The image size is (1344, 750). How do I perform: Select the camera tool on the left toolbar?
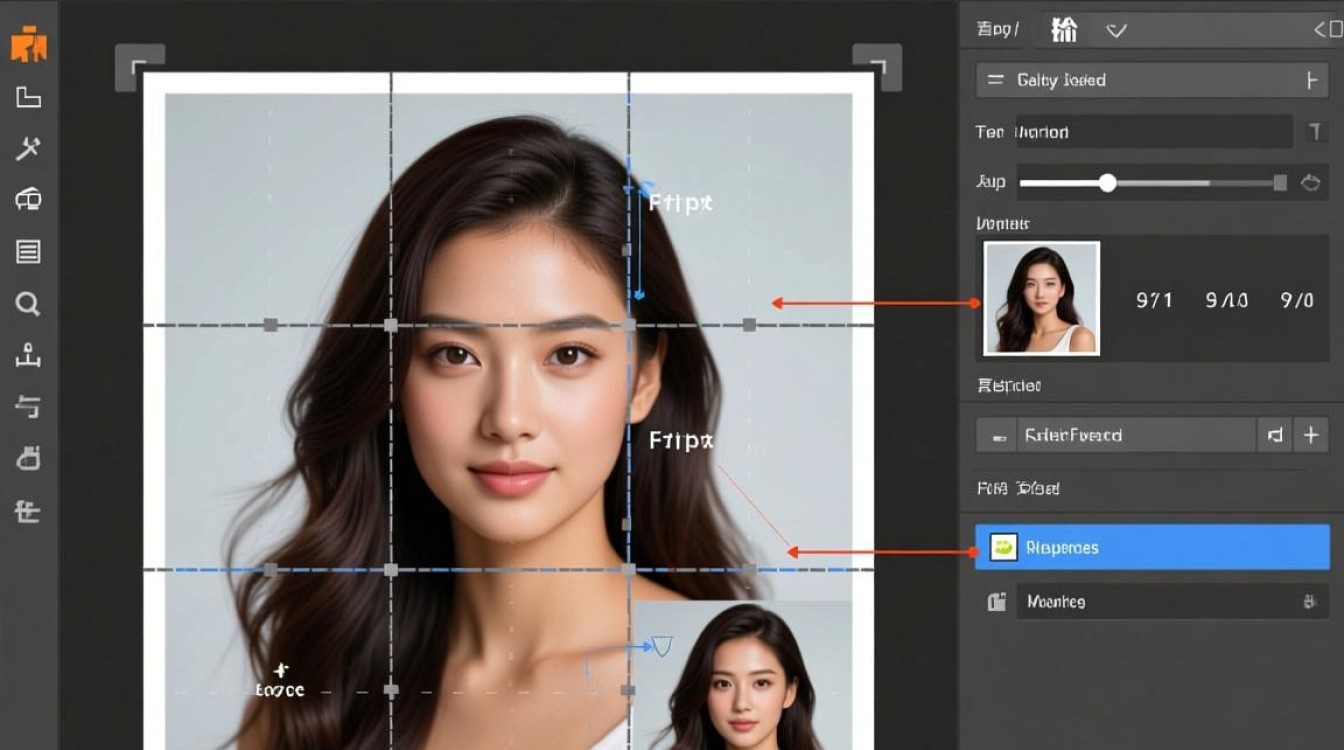(27, 200)
